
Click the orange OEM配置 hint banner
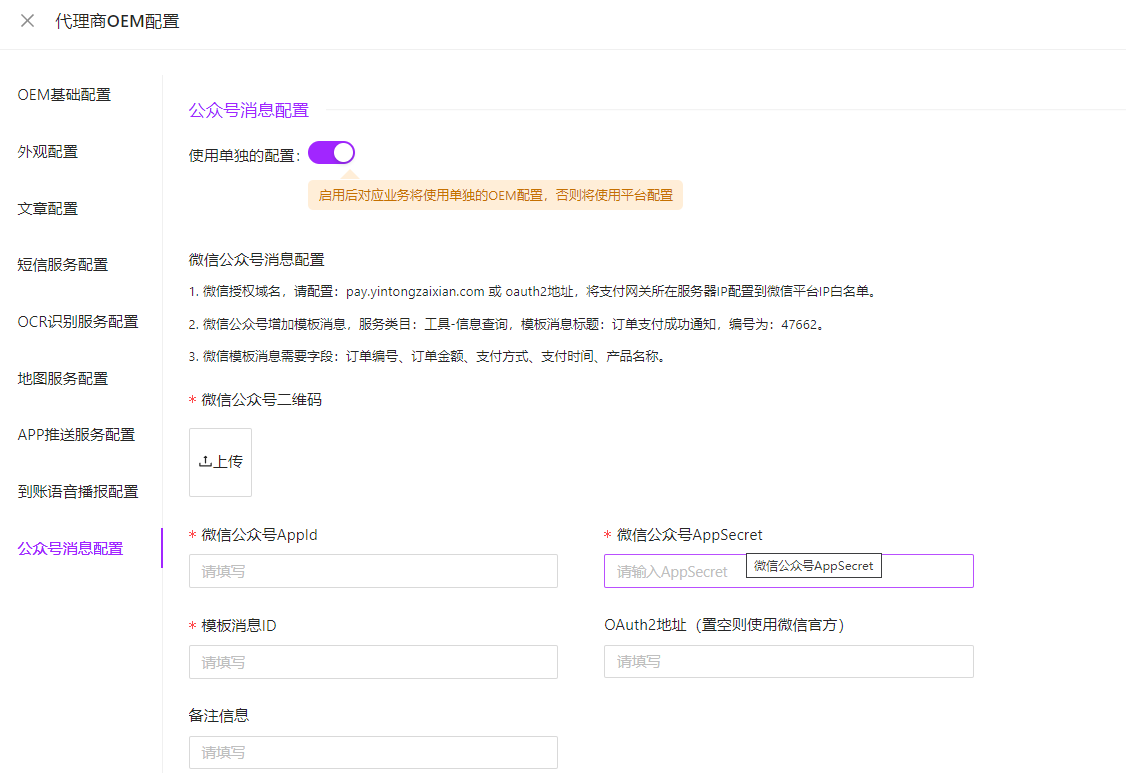(495, 195)
